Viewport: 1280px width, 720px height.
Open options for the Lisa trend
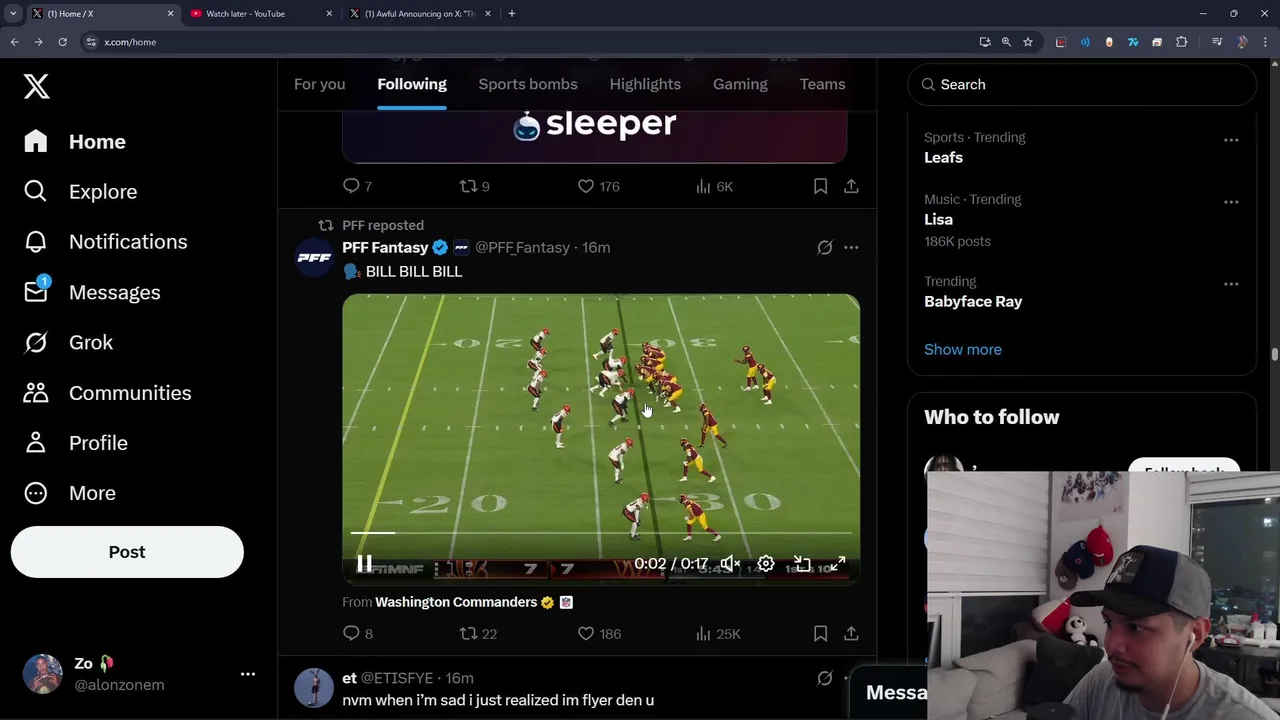pyautogui.click(x=1231, y=202)
